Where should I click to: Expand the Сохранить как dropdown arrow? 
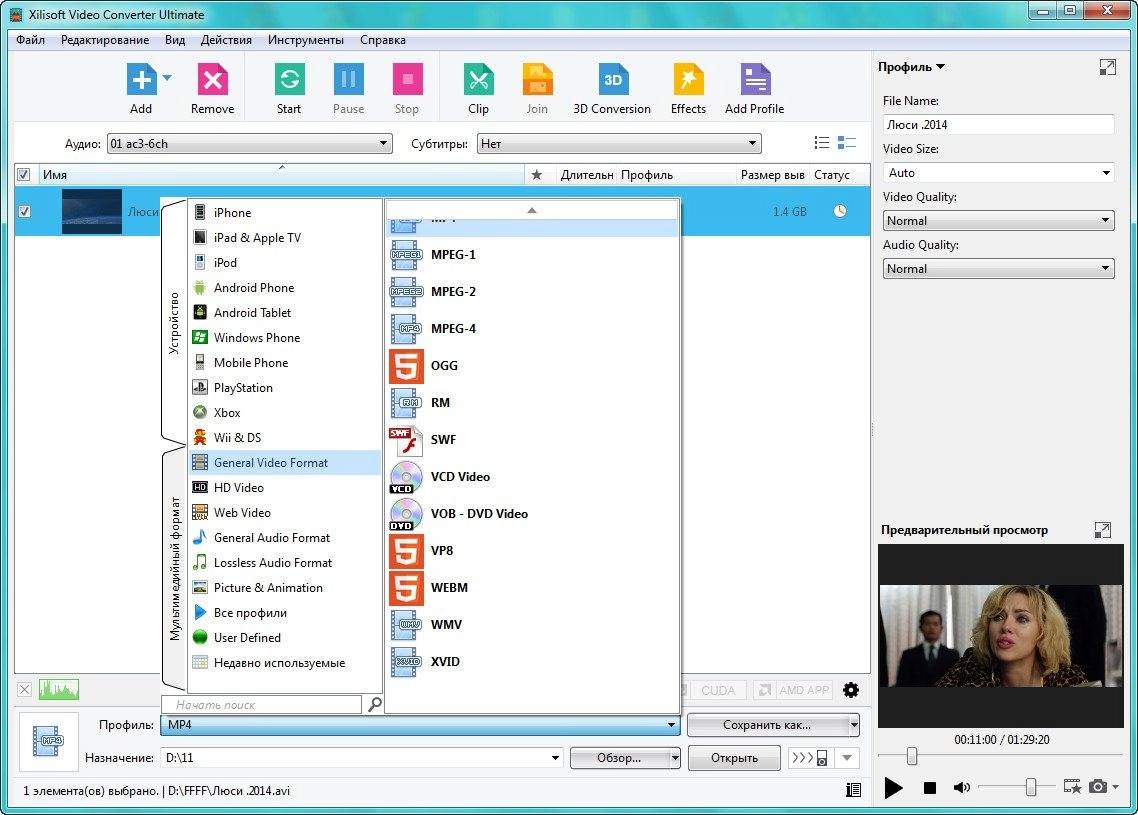click(x=854, y=725)
